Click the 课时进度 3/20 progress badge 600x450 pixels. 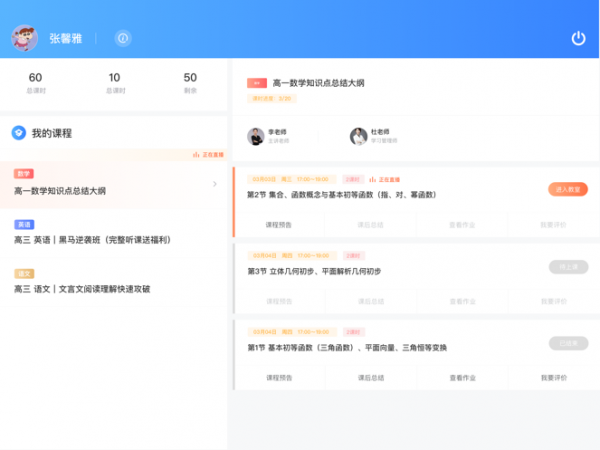click(270, 99)
